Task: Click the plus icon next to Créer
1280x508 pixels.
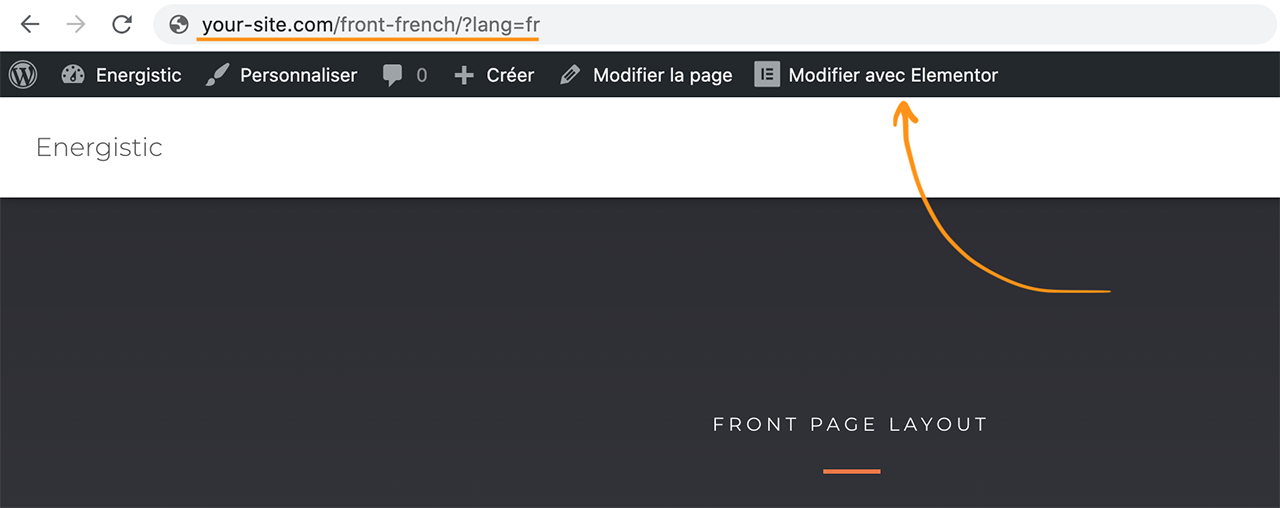Action: point(464,75)
